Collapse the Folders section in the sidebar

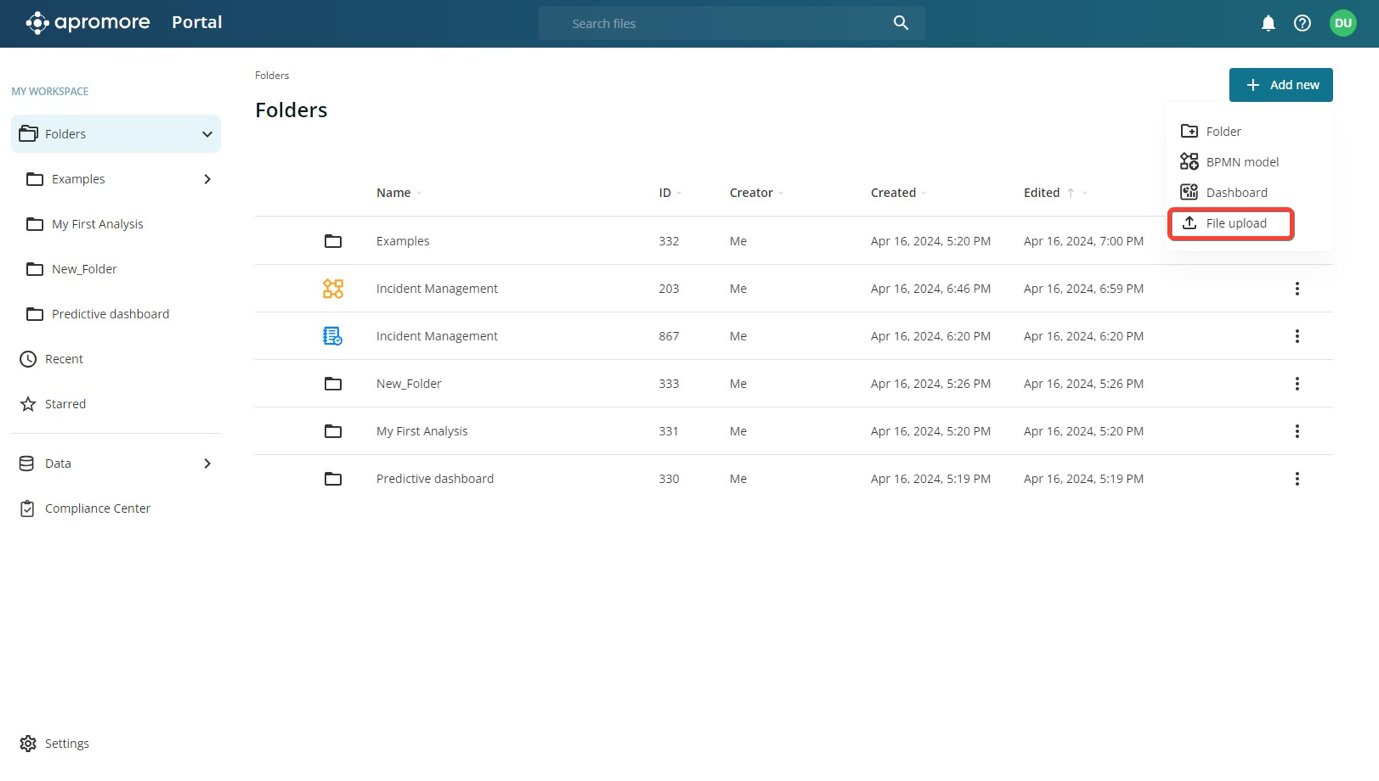pyautogui.click(x=207, y=134)
